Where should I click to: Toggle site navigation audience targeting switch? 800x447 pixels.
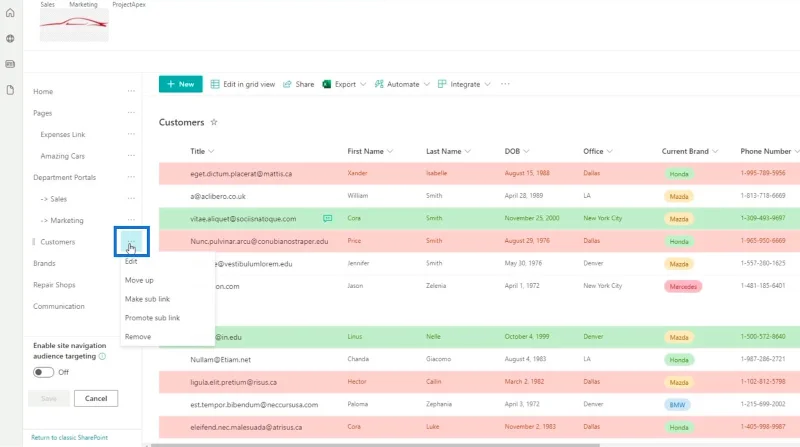point(43,372)
